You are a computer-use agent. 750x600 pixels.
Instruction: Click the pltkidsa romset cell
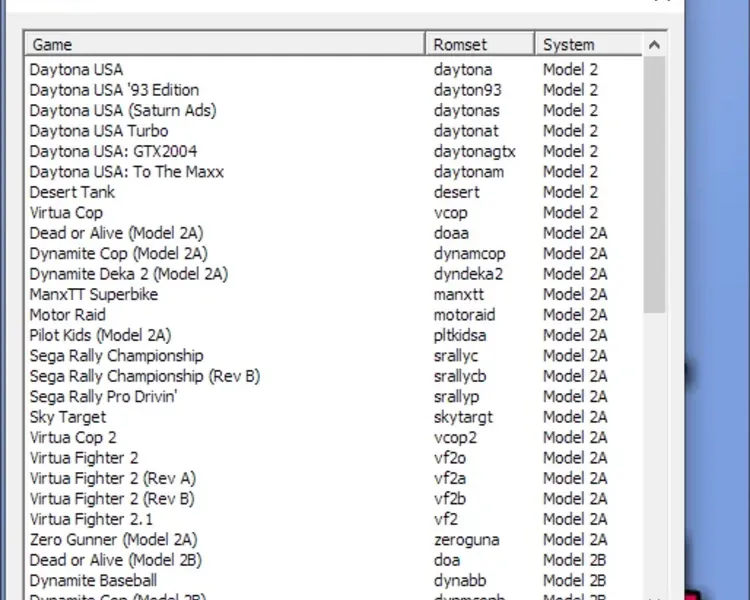pyautogui.click(x=460, y=335)
